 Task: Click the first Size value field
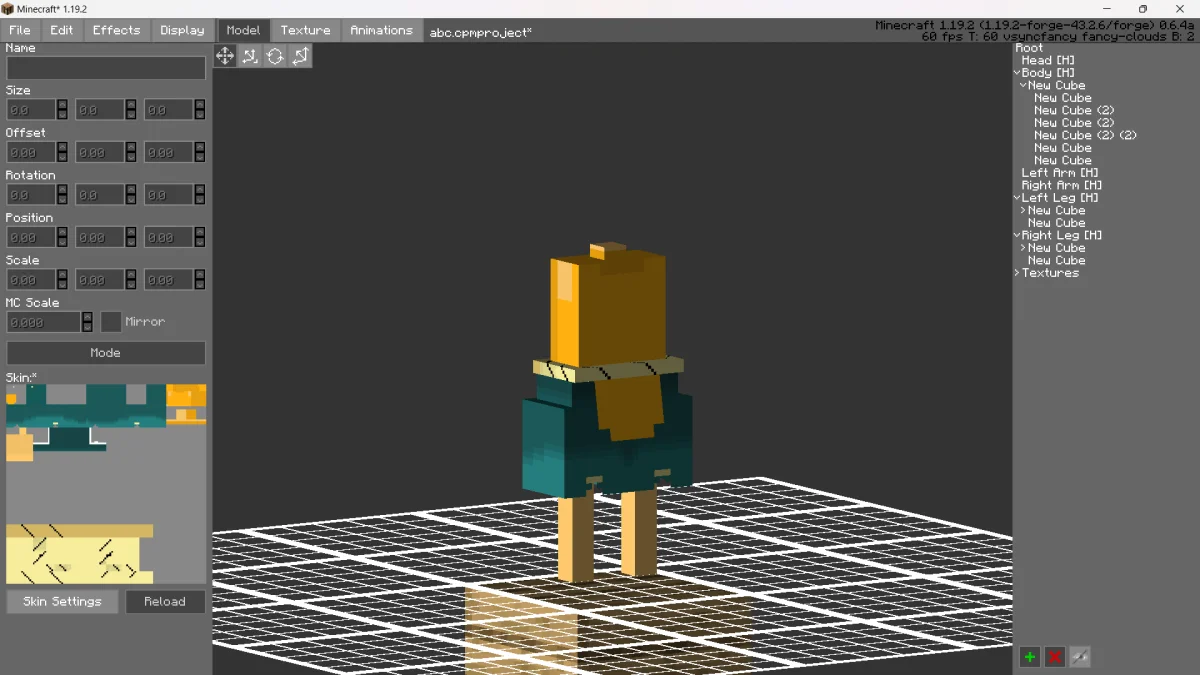31,110
